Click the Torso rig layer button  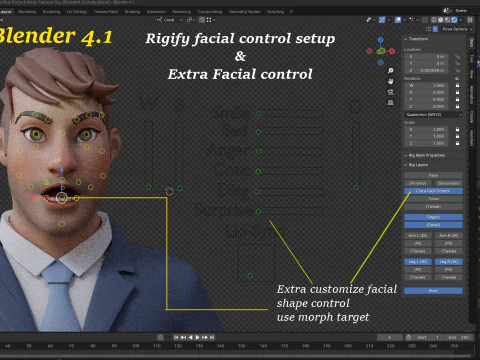[x=433, y=199]
